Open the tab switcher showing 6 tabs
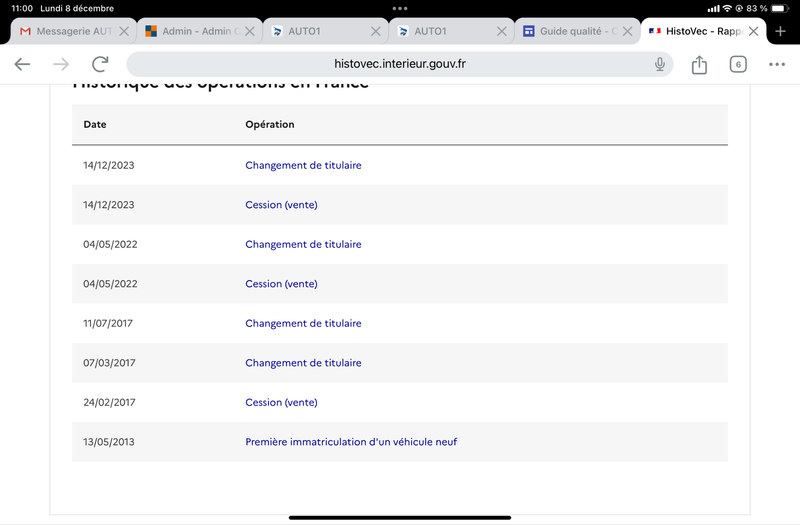This screenshot has width=800, height=525. click(737, 65)
